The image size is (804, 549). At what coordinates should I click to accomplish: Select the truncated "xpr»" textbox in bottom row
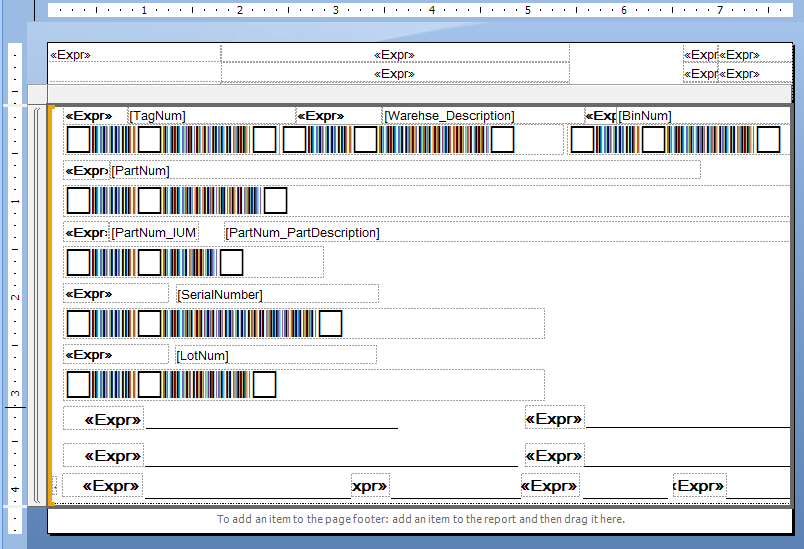(x=370, y=485)
